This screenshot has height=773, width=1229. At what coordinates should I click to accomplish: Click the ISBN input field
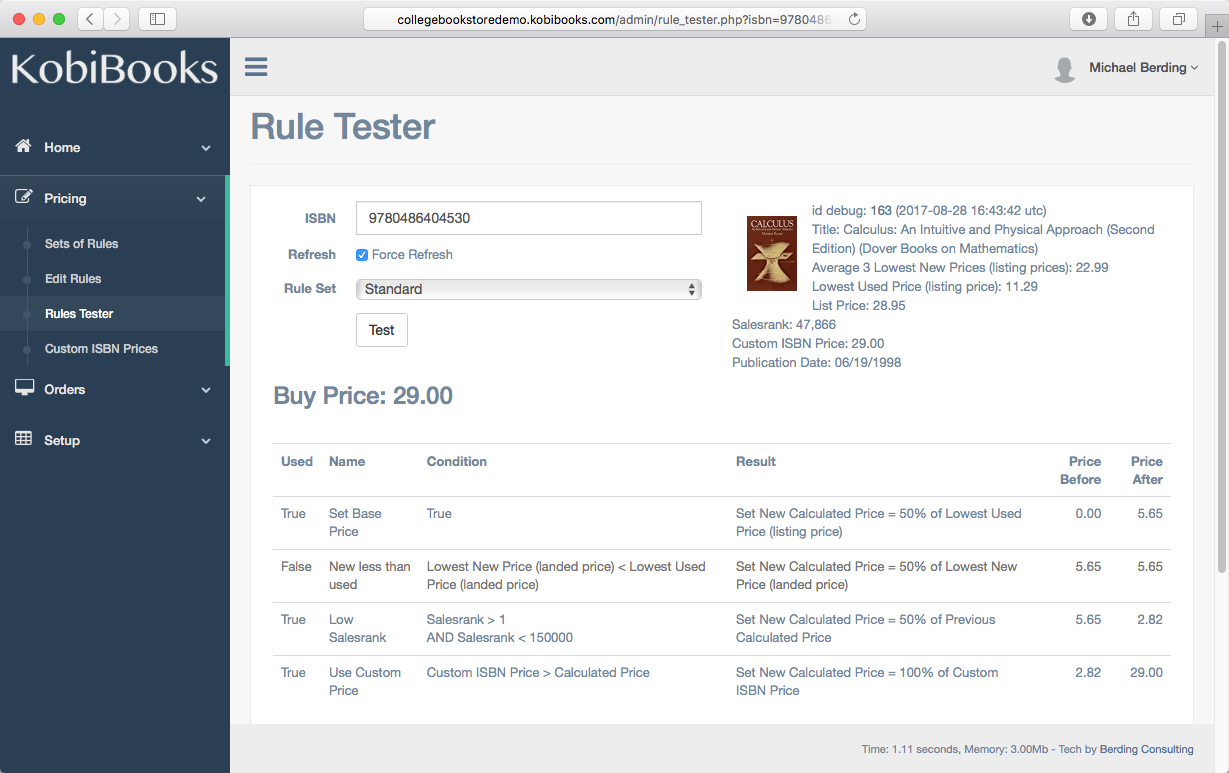(x=529, y=218)
